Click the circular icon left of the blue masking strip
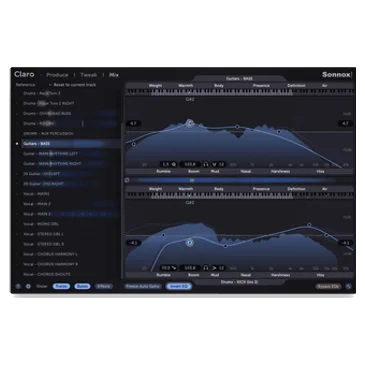 [127, 180]
